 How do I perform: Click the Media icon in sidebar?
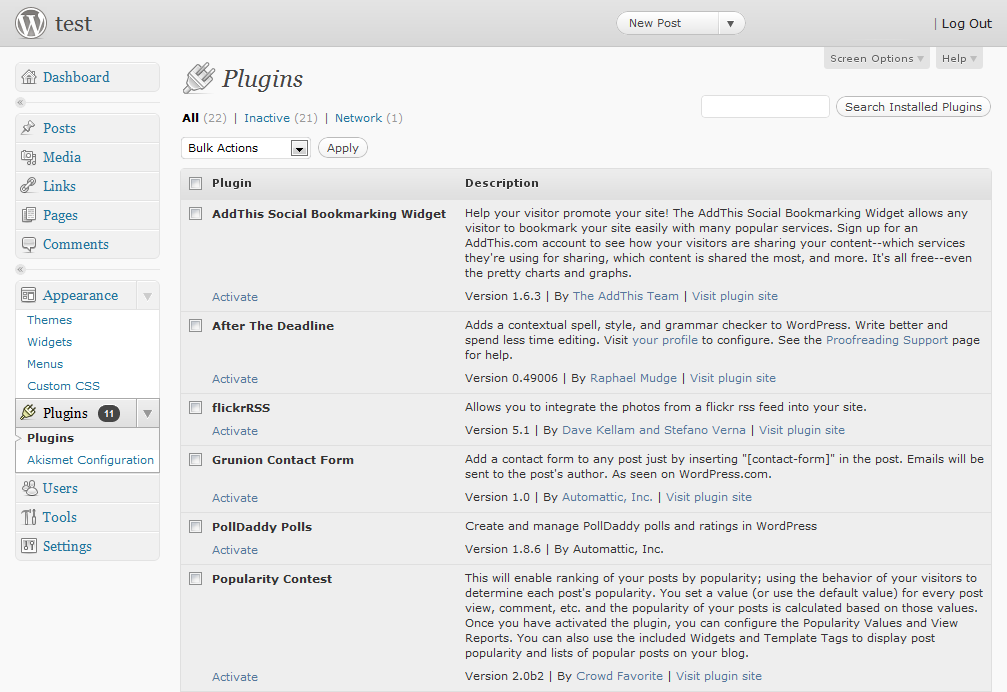[28, 157]
